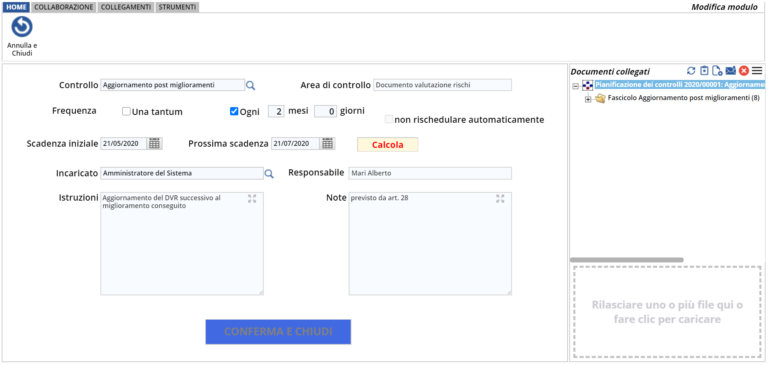Refresh the Documenti collegati panel
Screen dimensions: 768x365
tap(691, 71)
